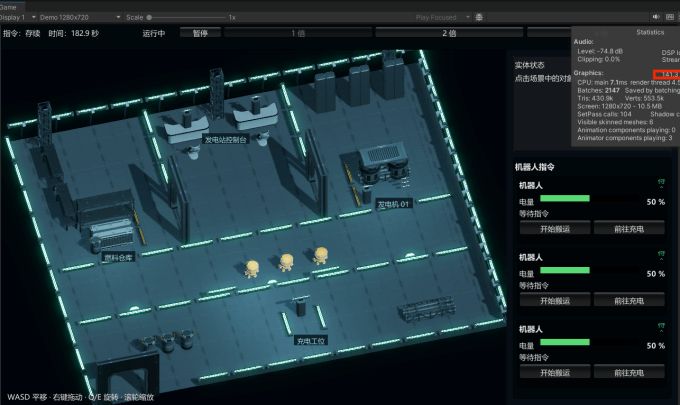Mute audio with the speaker icon
Screen dimensions: 680x405
coord(656,17)
